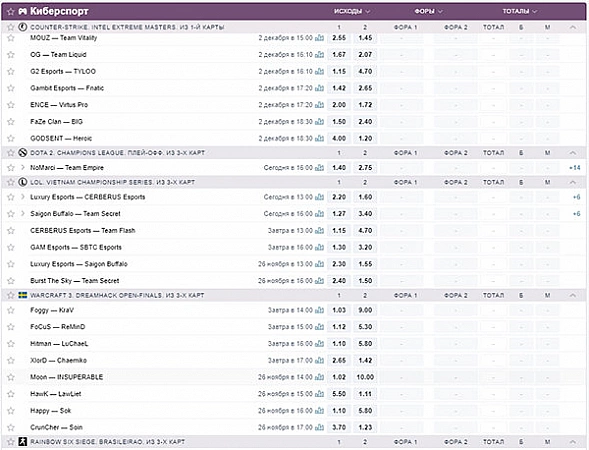Open statistics icon for MOUZ — Team Vitality
This screenshot has width=589, height=450.
319,38
